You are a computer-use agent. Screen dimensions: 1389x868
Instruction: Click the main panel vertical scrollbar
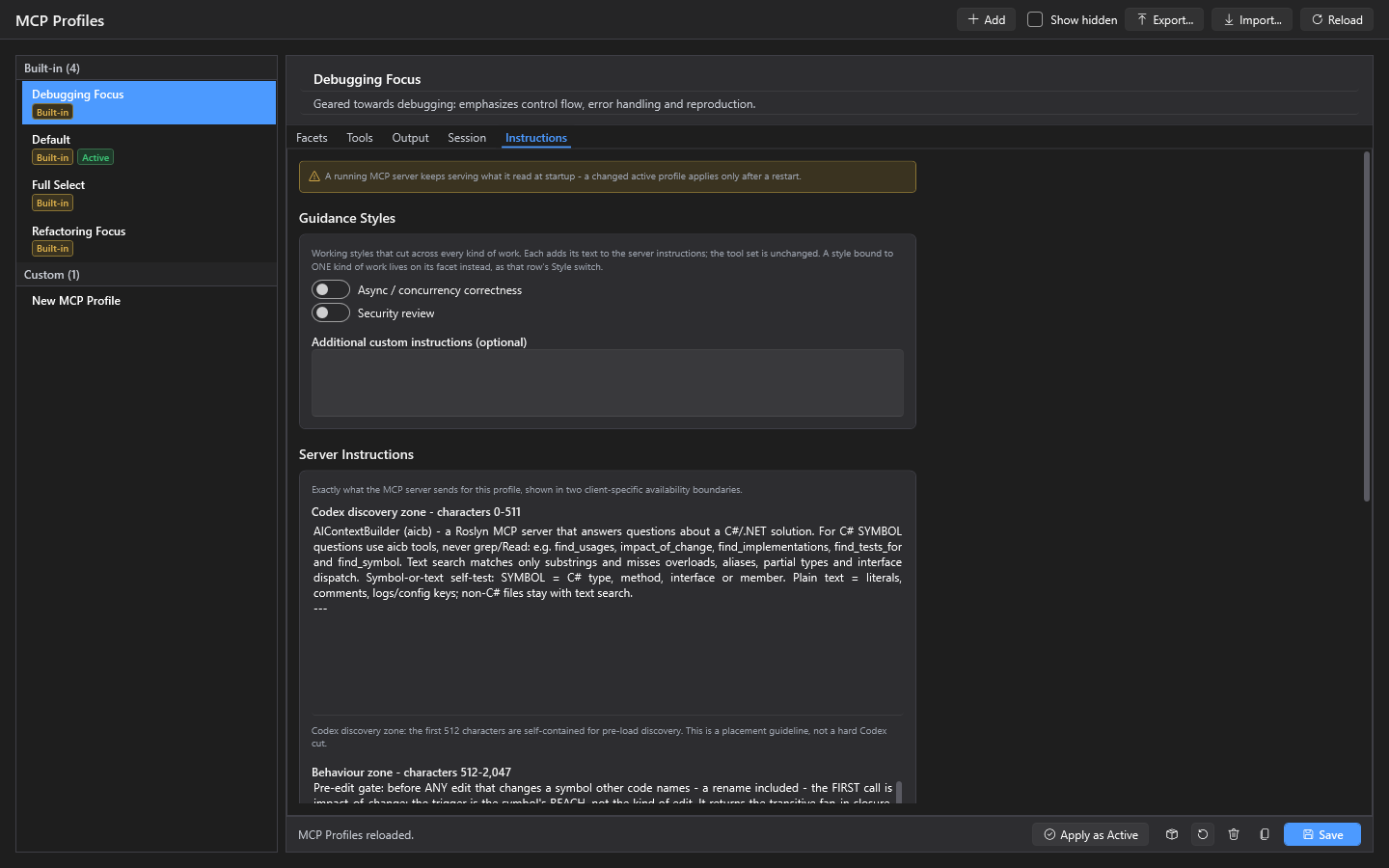click(x=1367, y=327)
